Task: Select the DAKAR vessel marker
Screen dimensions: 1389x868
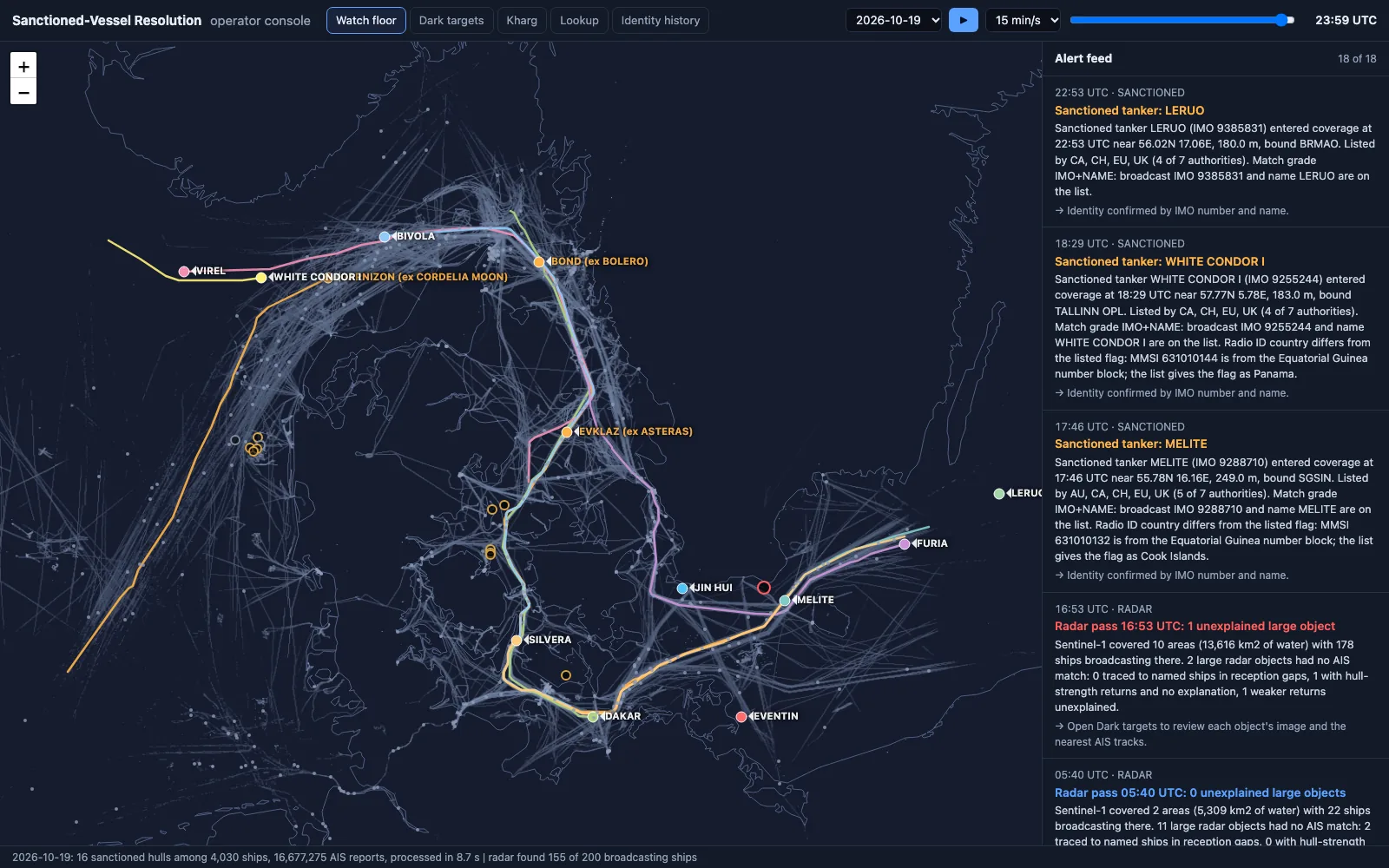Action: coord(593,717)
